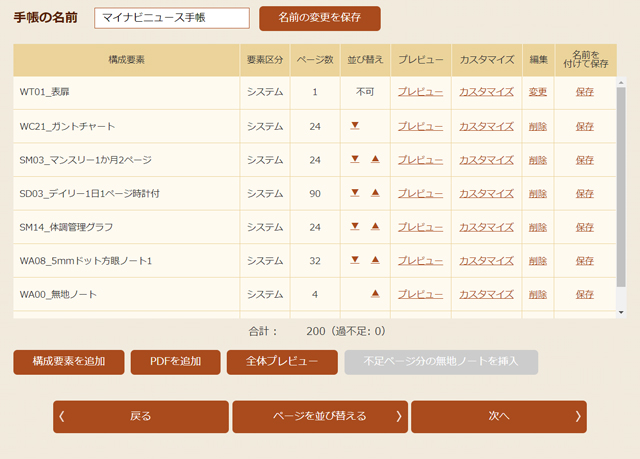
Task: Move WC21_ガントチャート row down
Action: point(355,125)
